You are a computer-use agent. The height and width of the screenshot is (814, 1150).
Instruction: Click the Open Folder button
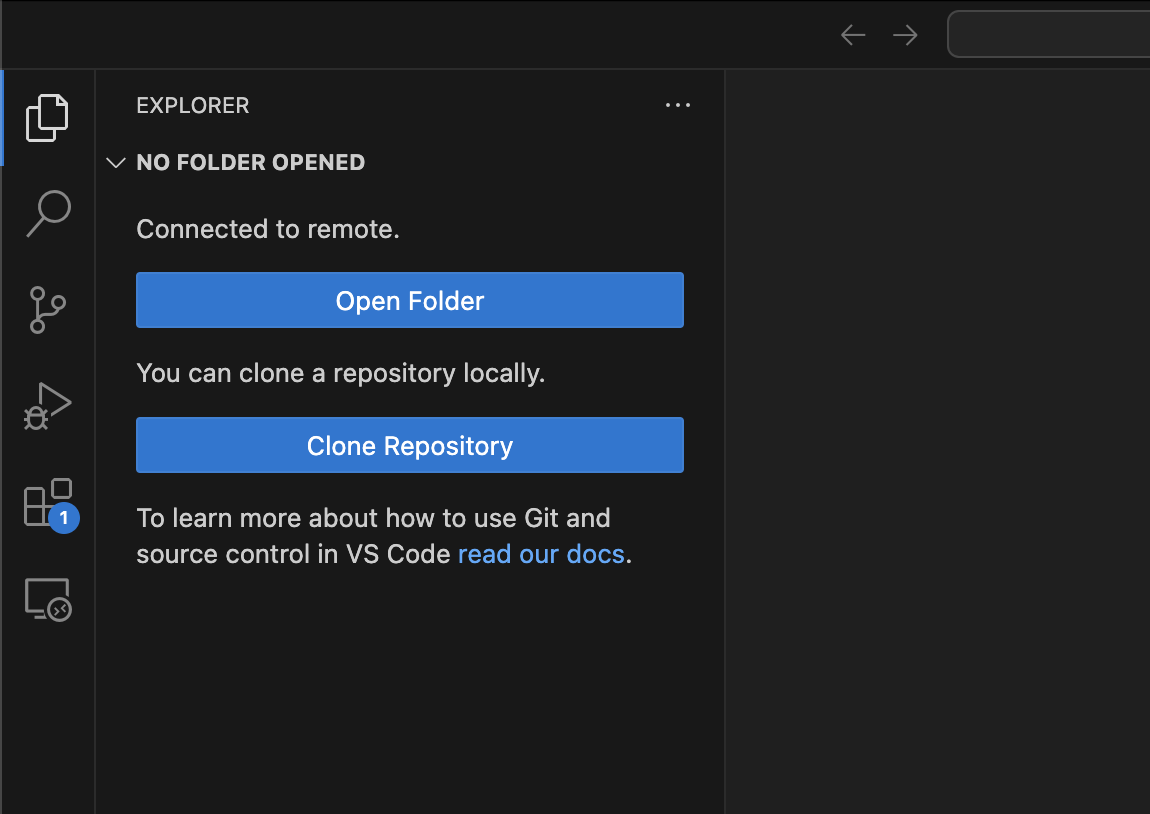[x=410, y=300]
